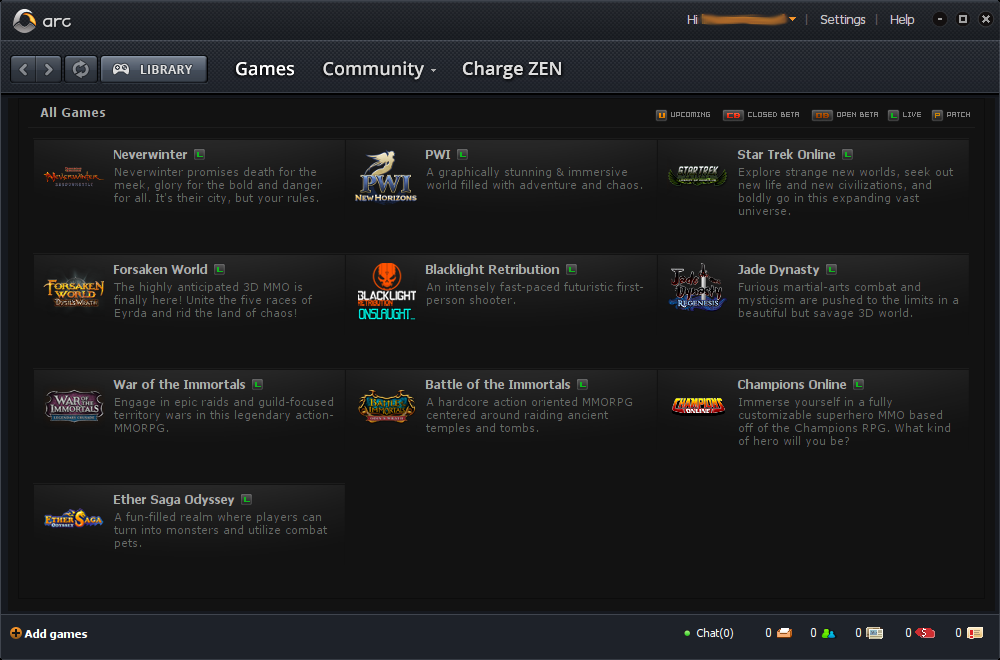Click the Neverwinter game logo
This screenshot has width=1000, height=660.
[x=73, y=177]
